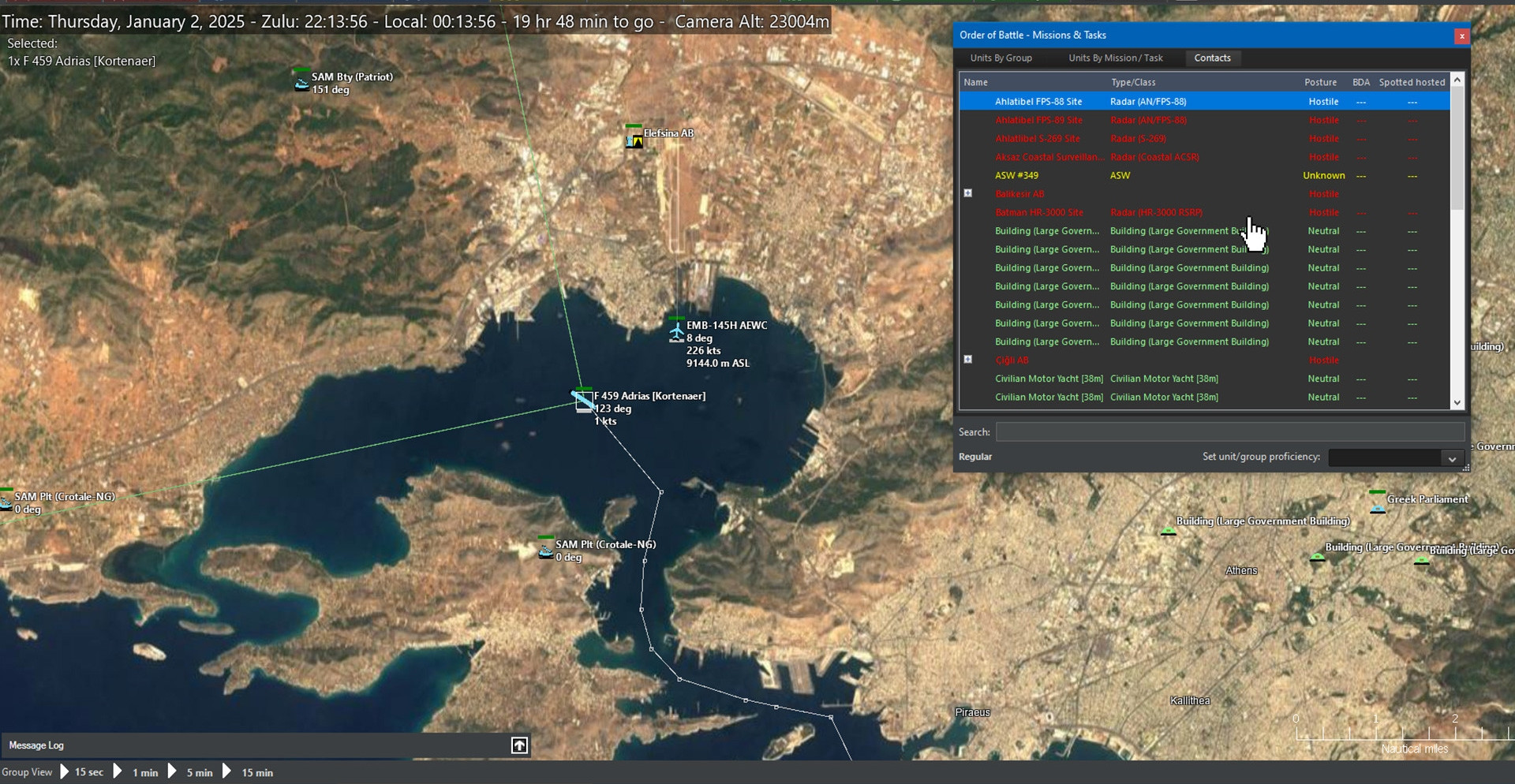1515x784 pixels.
Task: Pop out the Message Log window
Action: click(519, 745)
